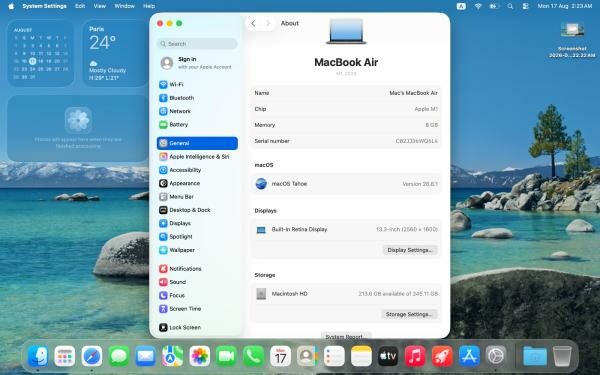
Task: Click the sidebar Search field
Action: coord(197,44)
